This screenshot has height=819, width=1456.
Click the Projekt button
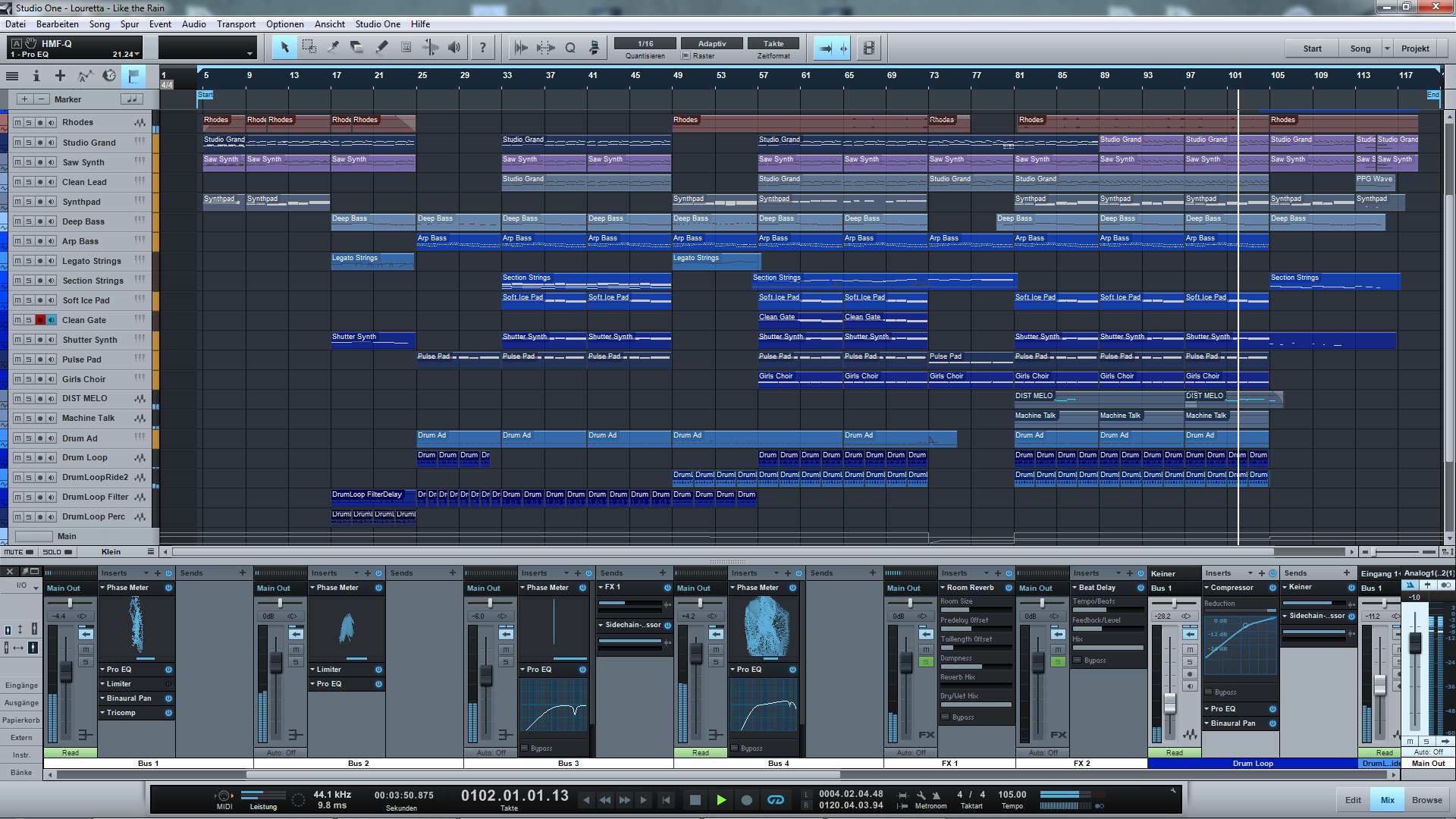point(1415,49)
